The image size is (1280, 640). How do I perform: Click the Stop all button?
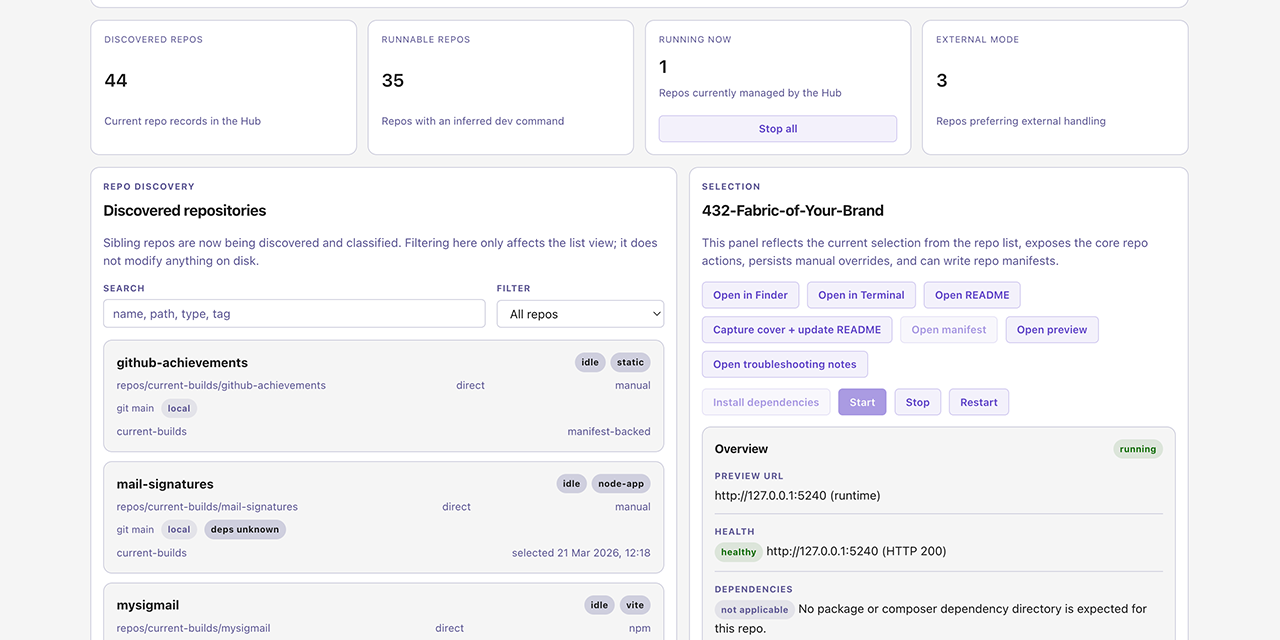(x=777, y=129)
